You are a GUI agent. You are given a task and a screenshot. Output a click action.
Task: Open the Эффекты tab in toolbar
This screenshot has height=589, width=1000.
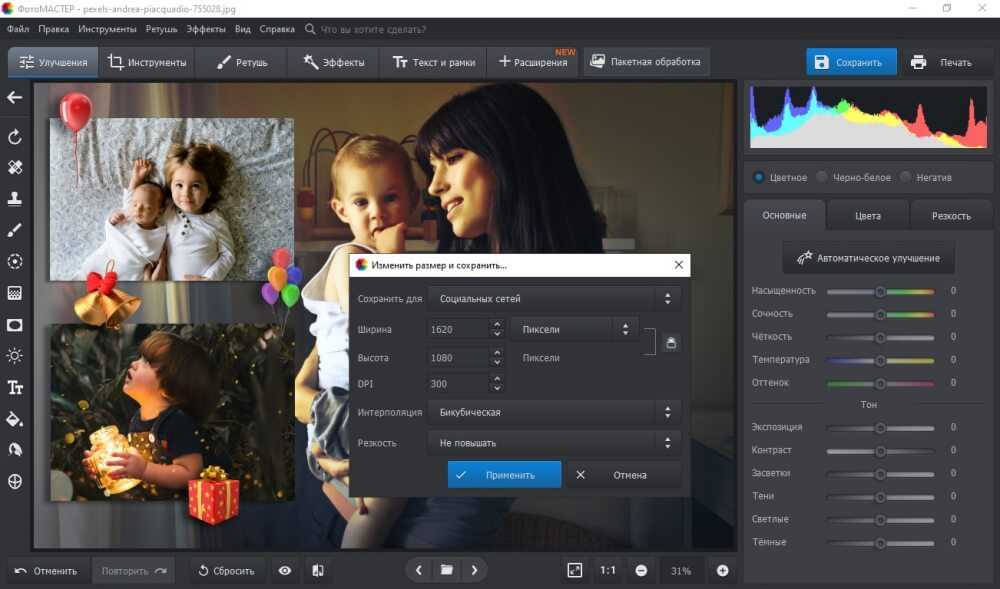334,62
